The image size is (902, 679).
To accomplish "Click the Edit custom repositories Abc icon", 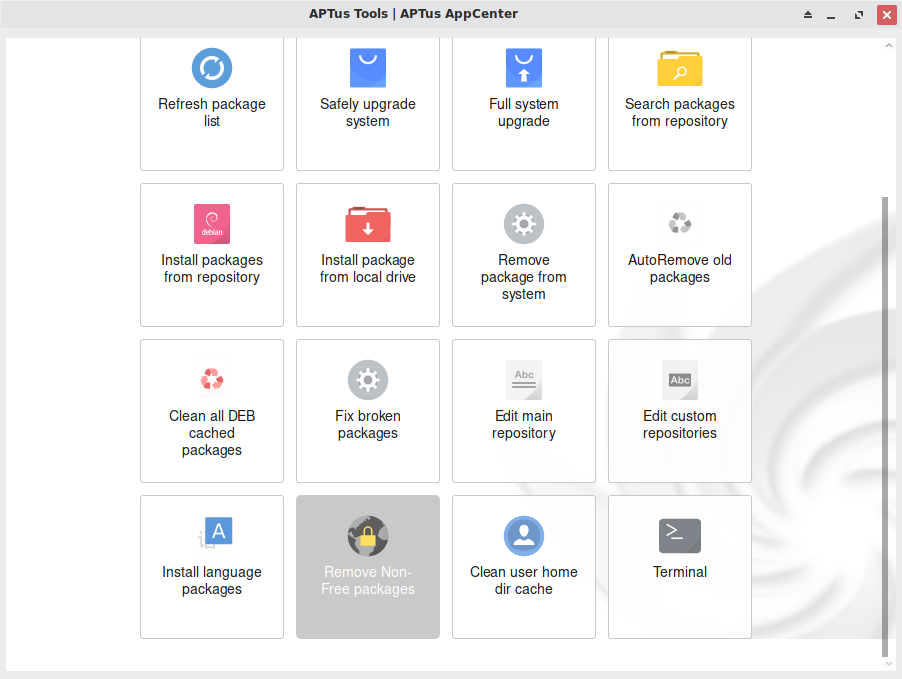I will click(x=679, y=380).
